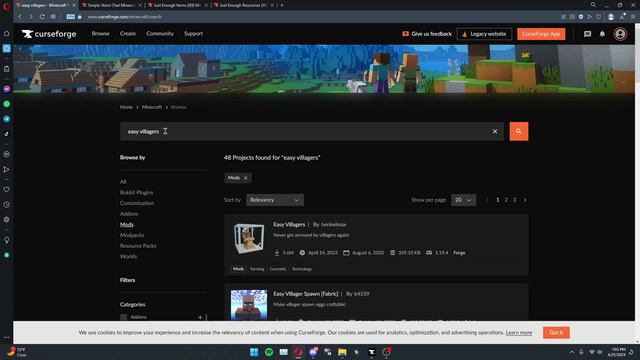This screenshot has height=360, width=640.
Task: Open the Create menu
Action: coord(128,33)
